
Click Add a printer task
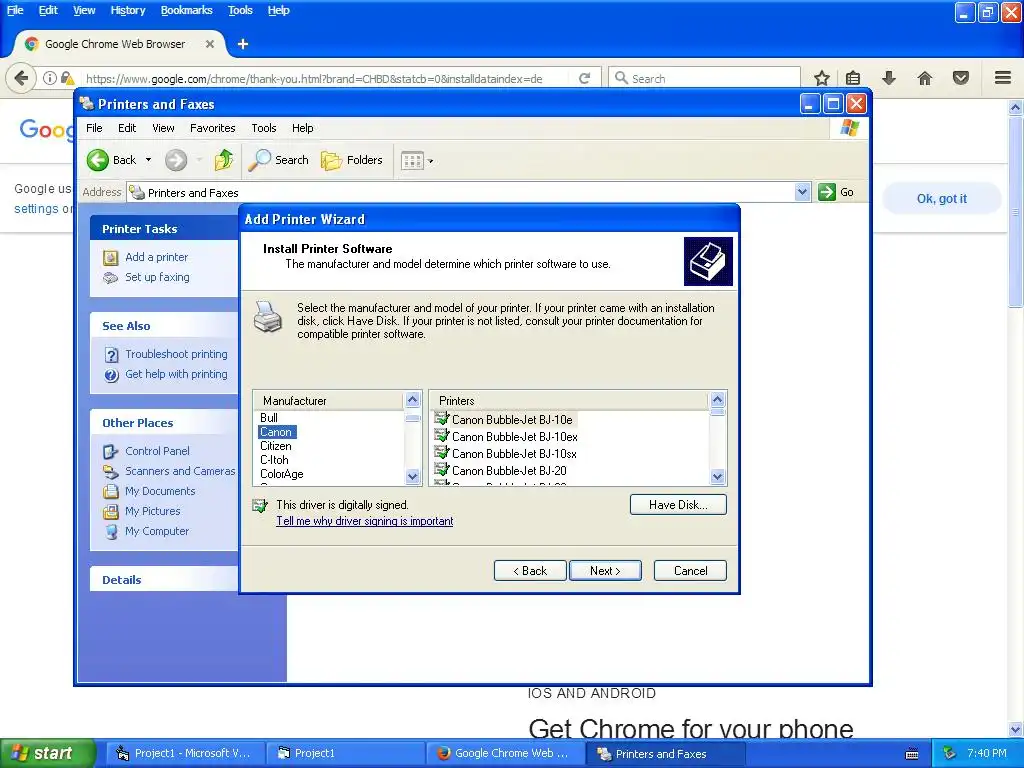coord(156,257)
